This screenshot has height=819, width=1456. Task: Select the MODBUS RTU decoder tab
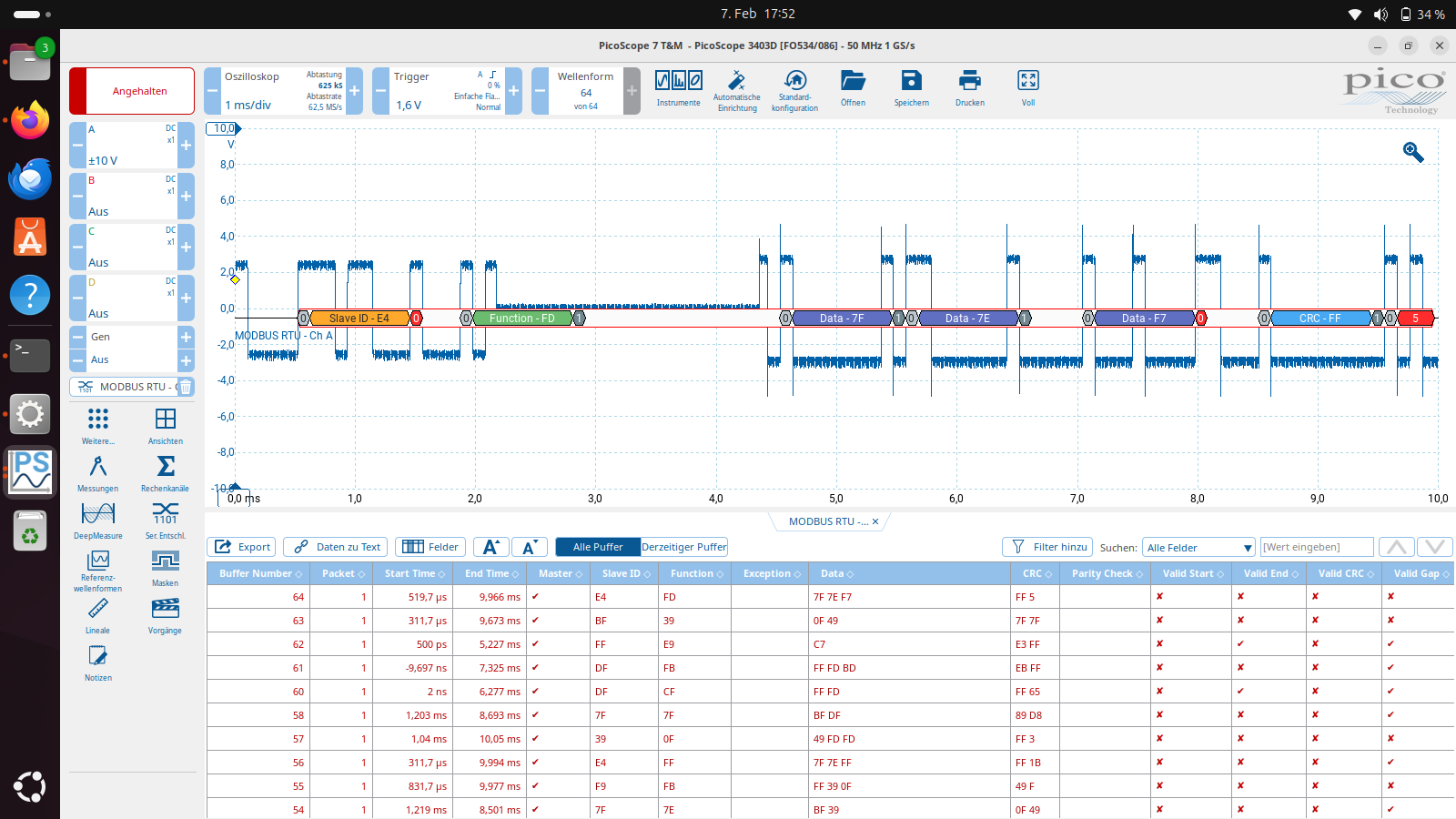pyautogui.click(x=827, y=521)
